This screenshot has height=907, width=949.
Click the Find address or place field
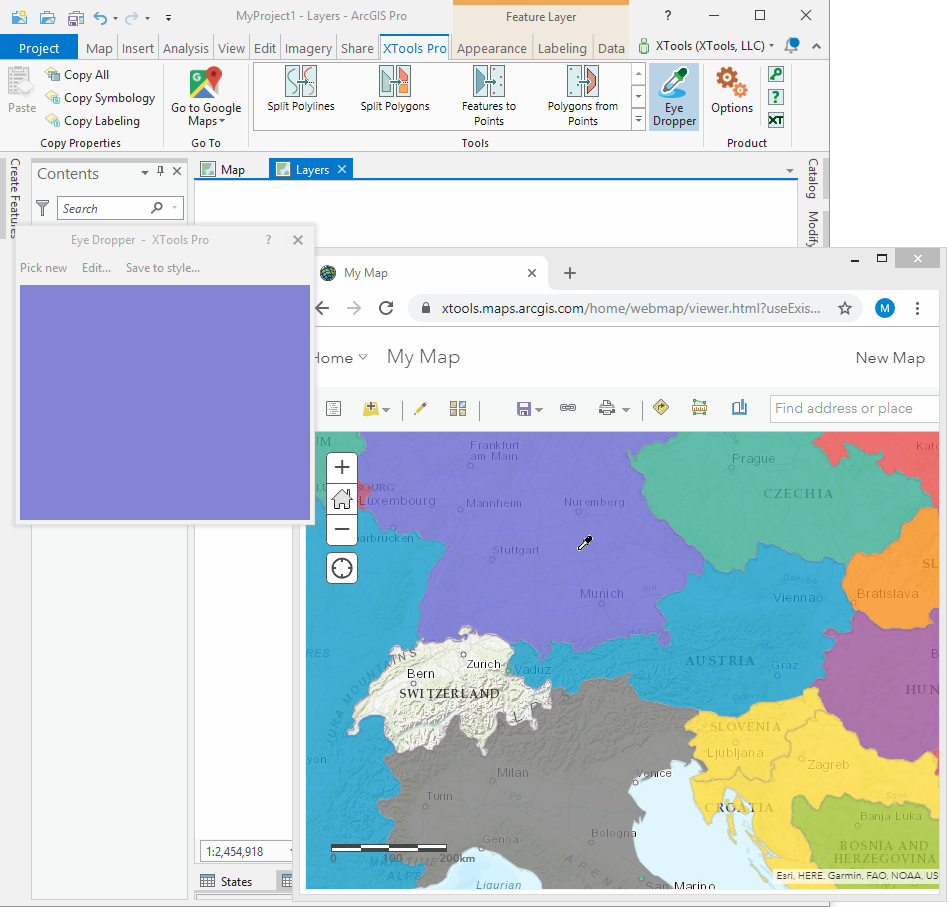pyautogui.click(x=855, y=408)
